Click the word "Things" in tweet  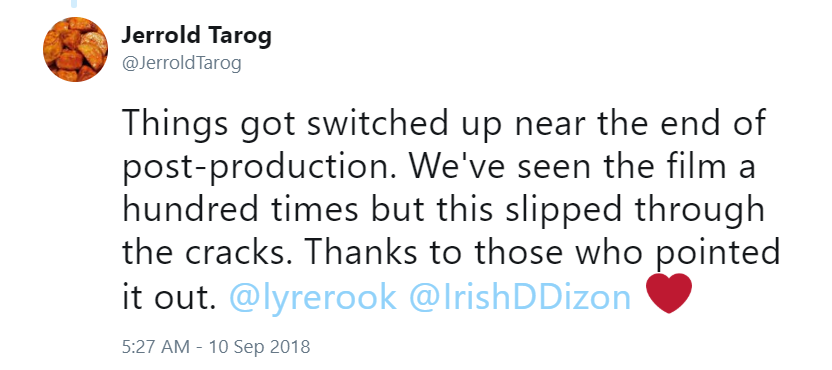169,124
